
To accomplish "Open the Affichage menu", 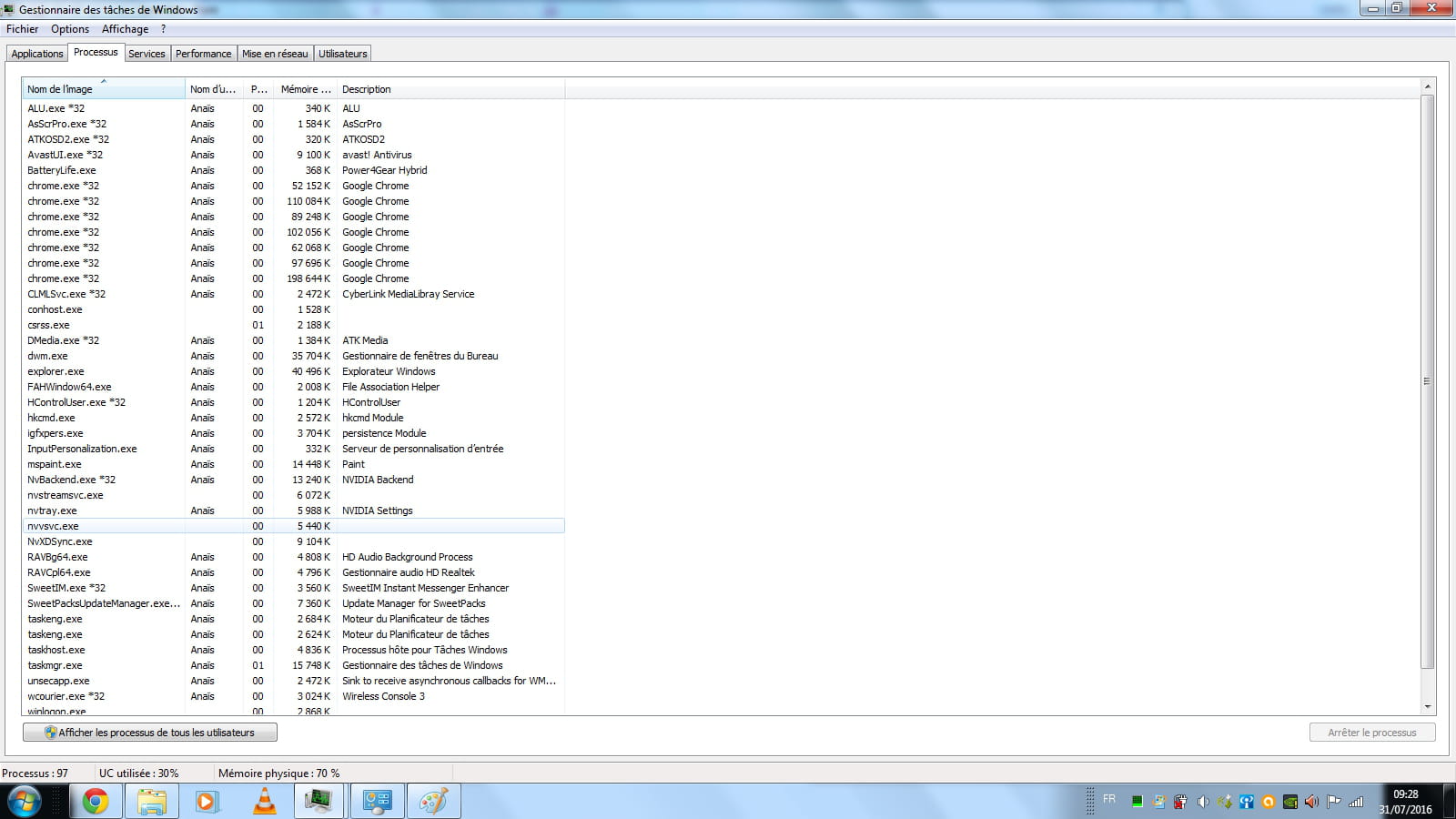I will pyautogui.click(x=125, y=29).
